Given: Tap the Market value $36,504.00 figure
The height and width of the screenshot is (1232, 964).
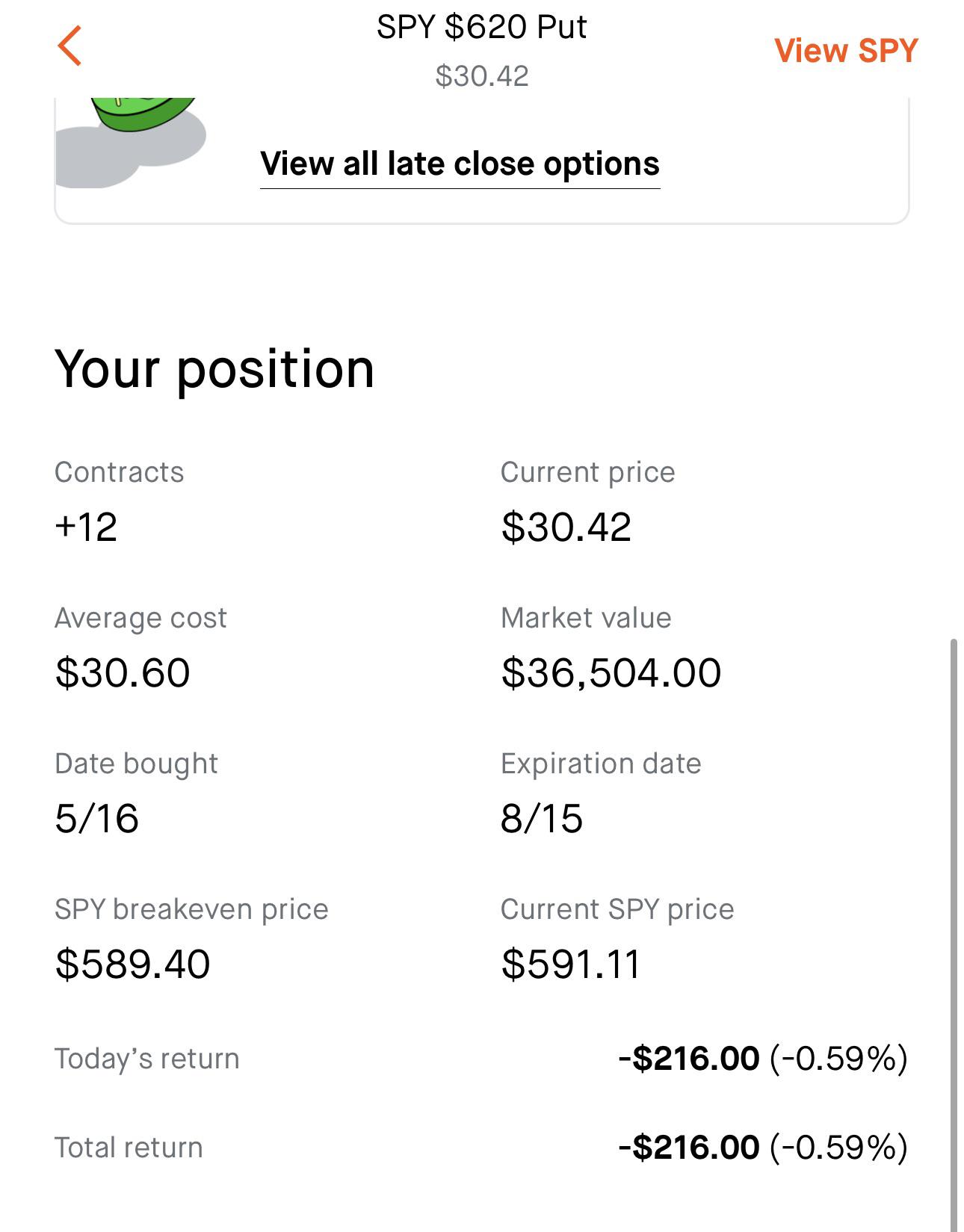Looking at the screenshot, I should [x=611, y=672].
